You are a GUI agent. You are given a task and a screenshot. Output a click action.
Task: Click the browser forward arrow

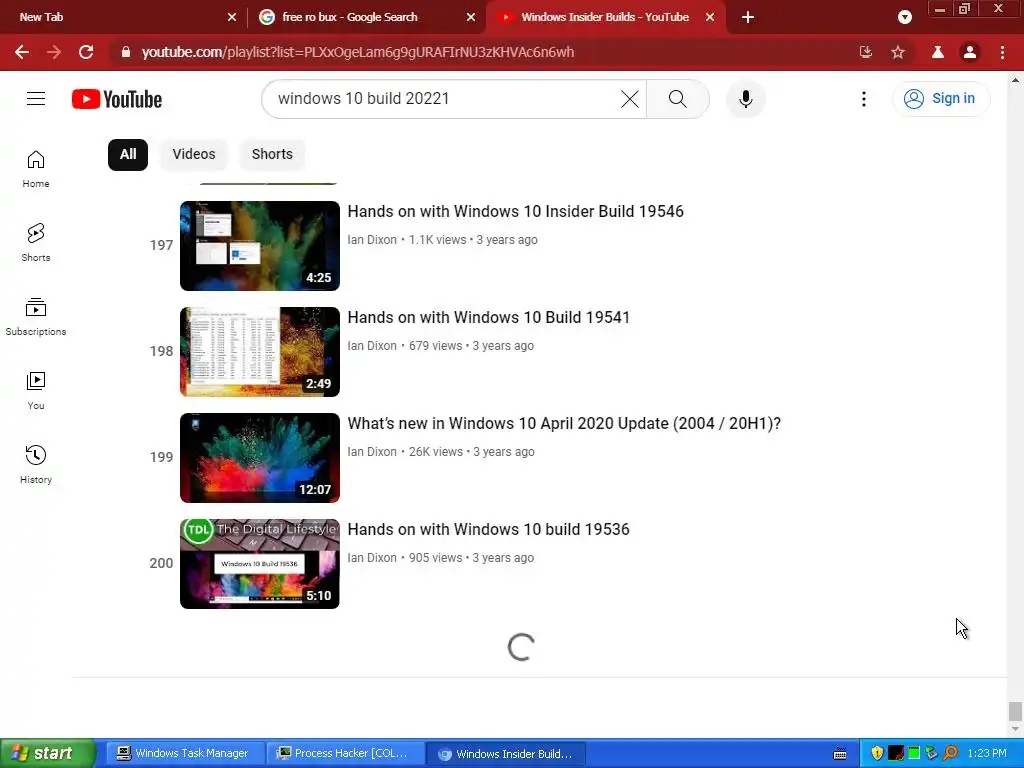pyautogui.click(x=54, y=52)
